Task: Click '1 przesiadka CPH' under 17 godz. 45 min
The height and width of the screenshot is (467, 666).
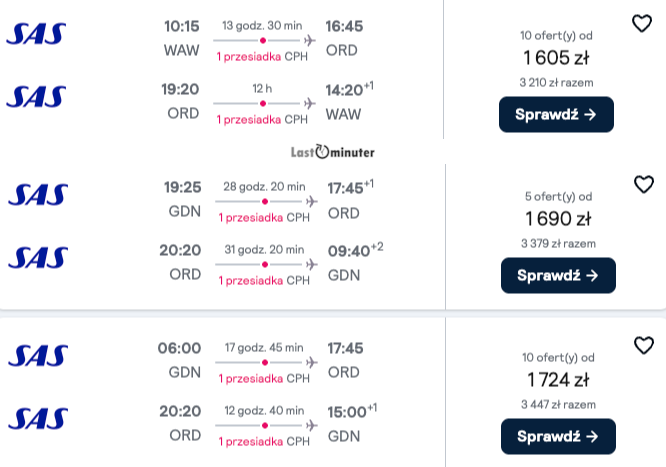Action: [x=264, y=379]
